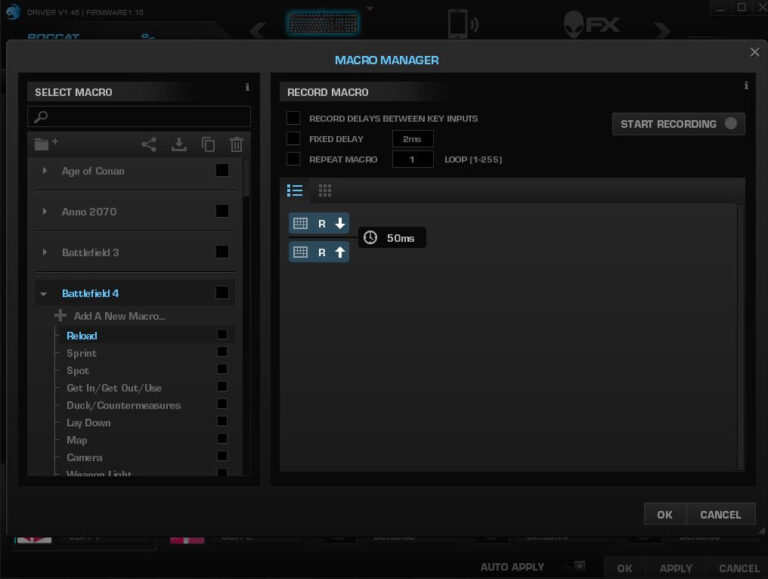Expand the Anno 2070 folder arrow
The width and height of the screenshot is (768, 579).
click(x=45, y=211)
